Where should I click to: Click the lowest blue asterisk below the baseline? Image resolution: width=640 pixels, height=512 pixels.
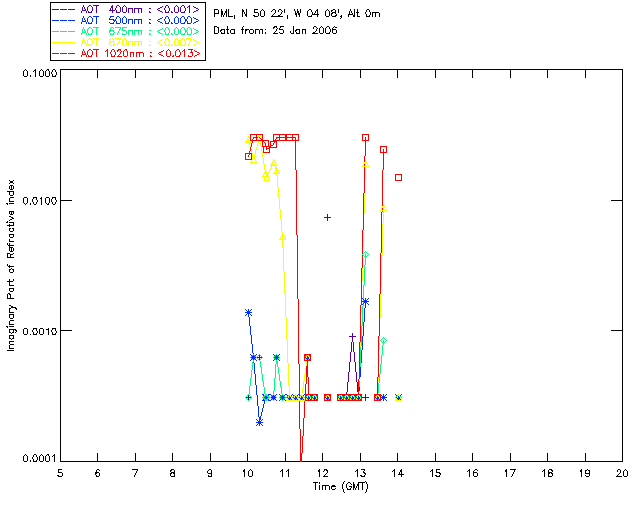click(x=260, y=423)
